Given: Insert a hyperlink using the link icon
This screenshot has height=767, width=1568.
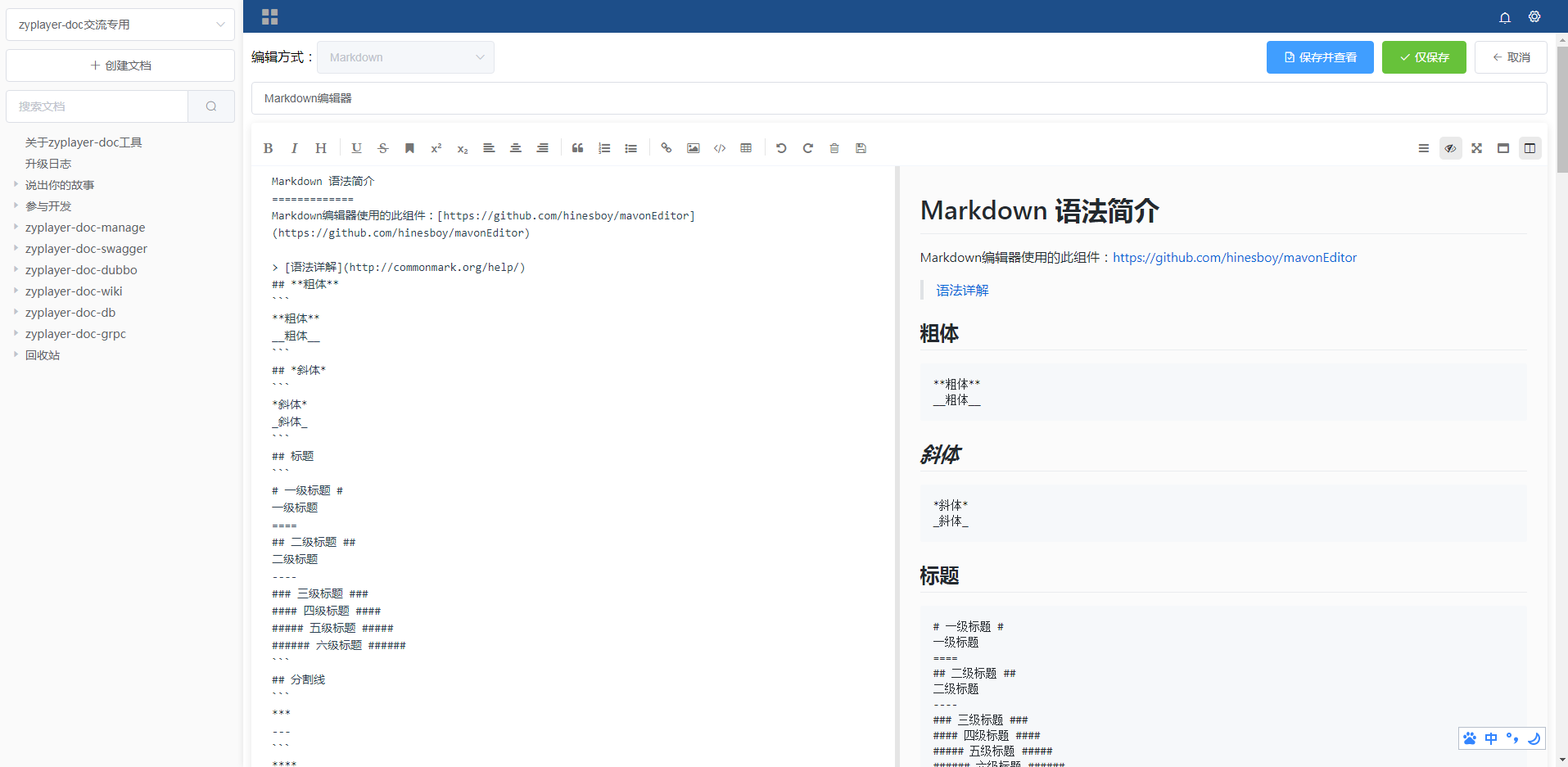Looking at the screenshot, I should pos(667,148).
